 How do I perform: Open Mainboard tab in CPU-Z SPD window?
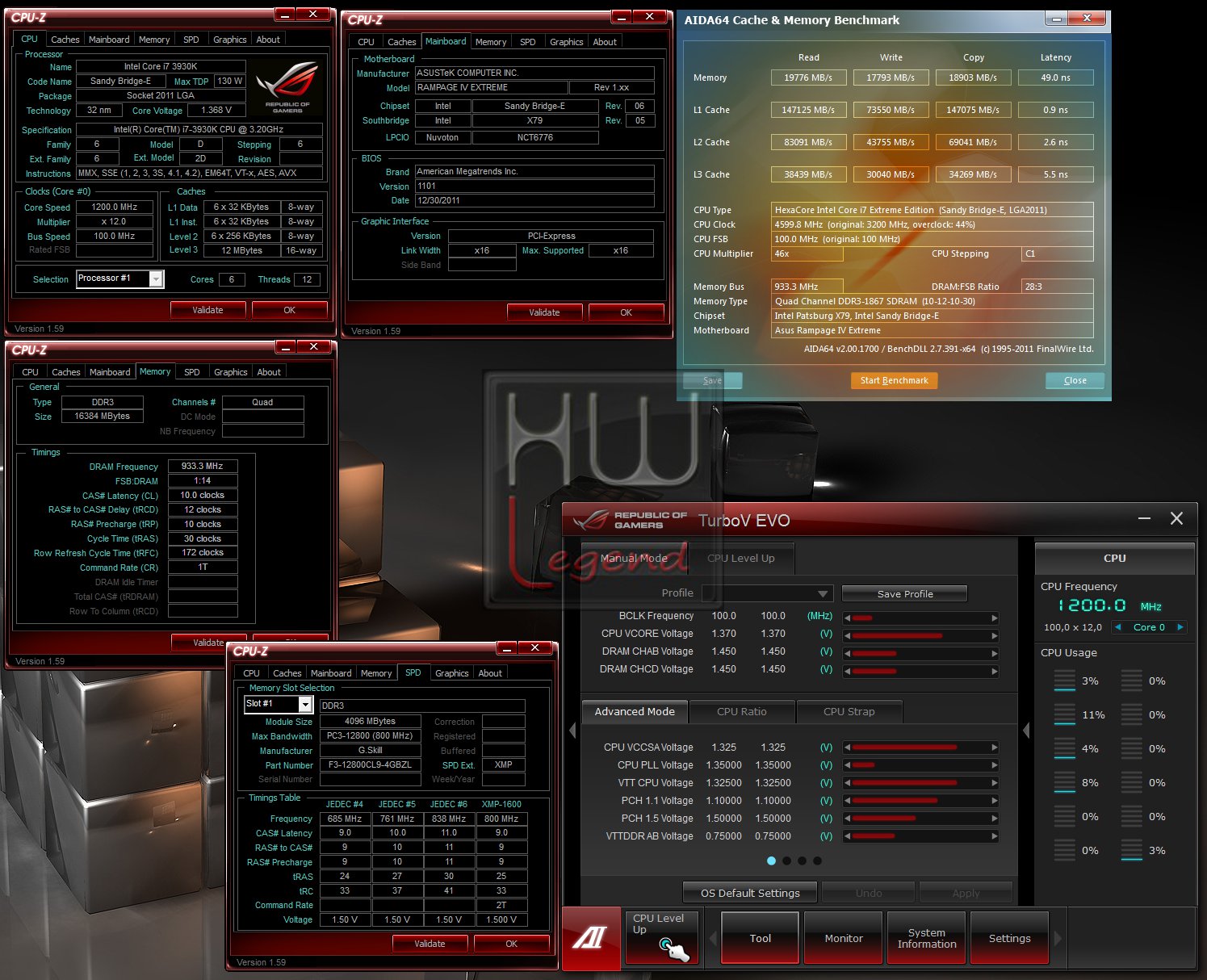(x=331, y=673)
